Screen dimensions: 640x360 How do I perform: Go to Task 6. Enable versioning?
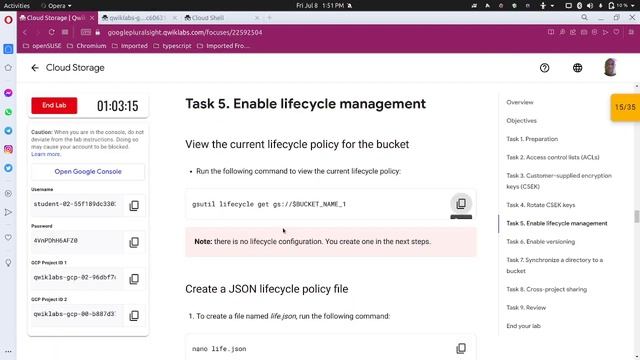click(x=540, y=242)
